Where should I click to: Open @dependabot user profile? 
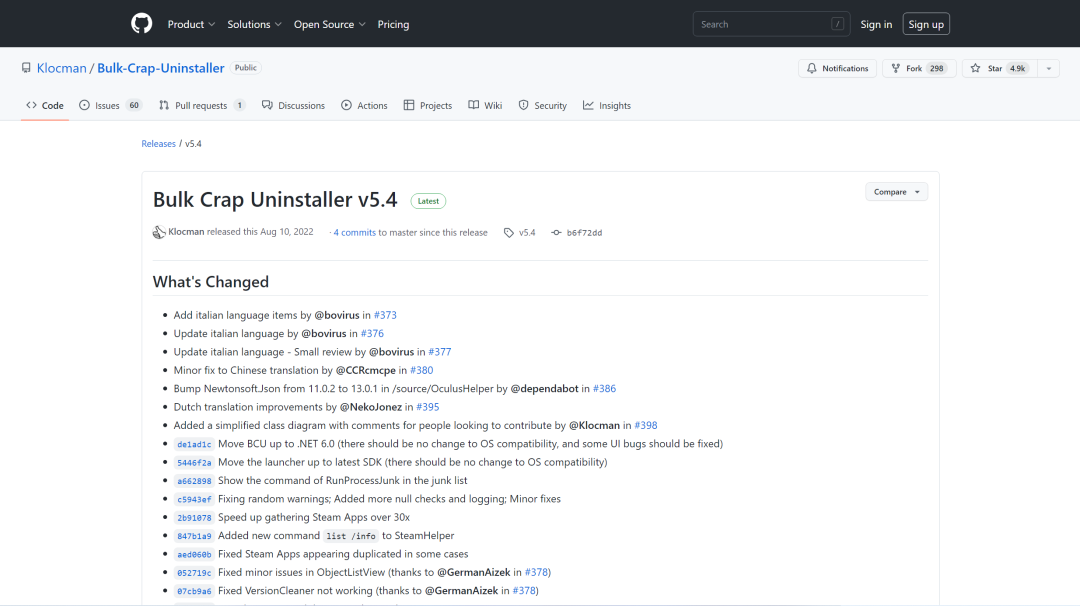(544, 388)
